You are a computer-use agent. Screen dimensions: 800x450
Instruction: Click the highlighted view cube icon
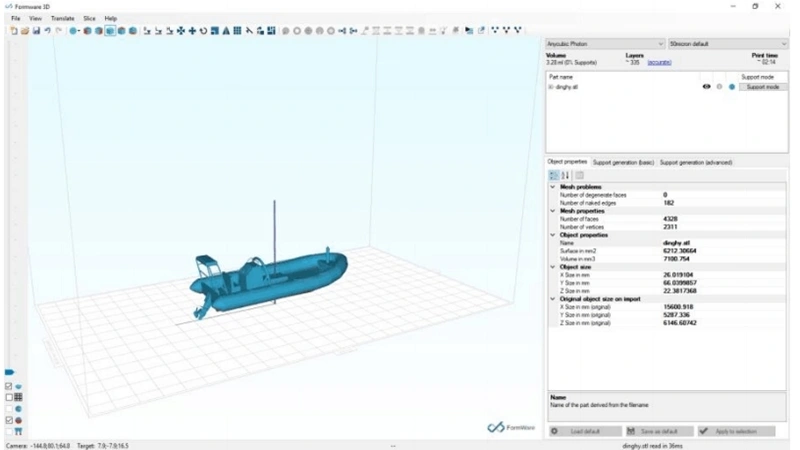point(110,31)
